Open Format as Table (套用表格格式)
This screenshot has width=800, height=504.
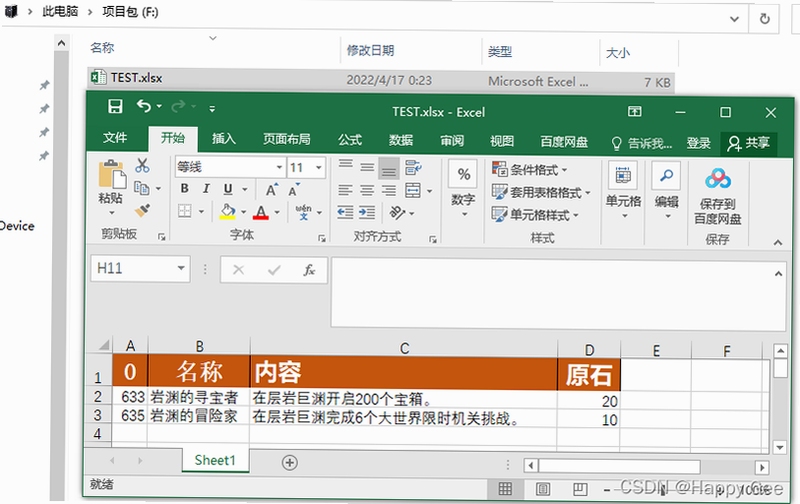pos(541,192)
